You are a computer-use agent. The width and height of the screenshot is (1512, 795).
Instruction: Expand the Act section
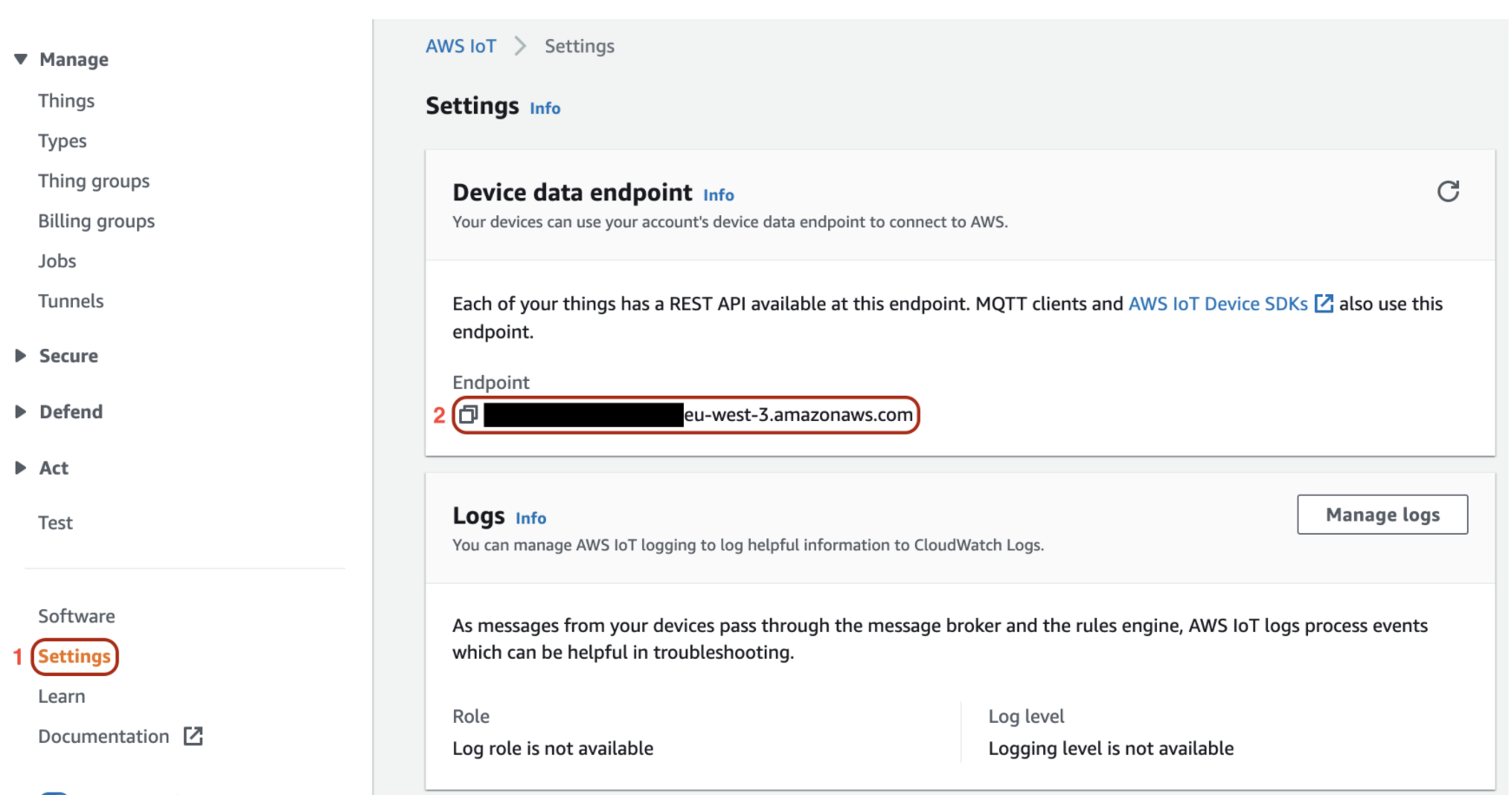pyautogui.click(x=21, y=468)
